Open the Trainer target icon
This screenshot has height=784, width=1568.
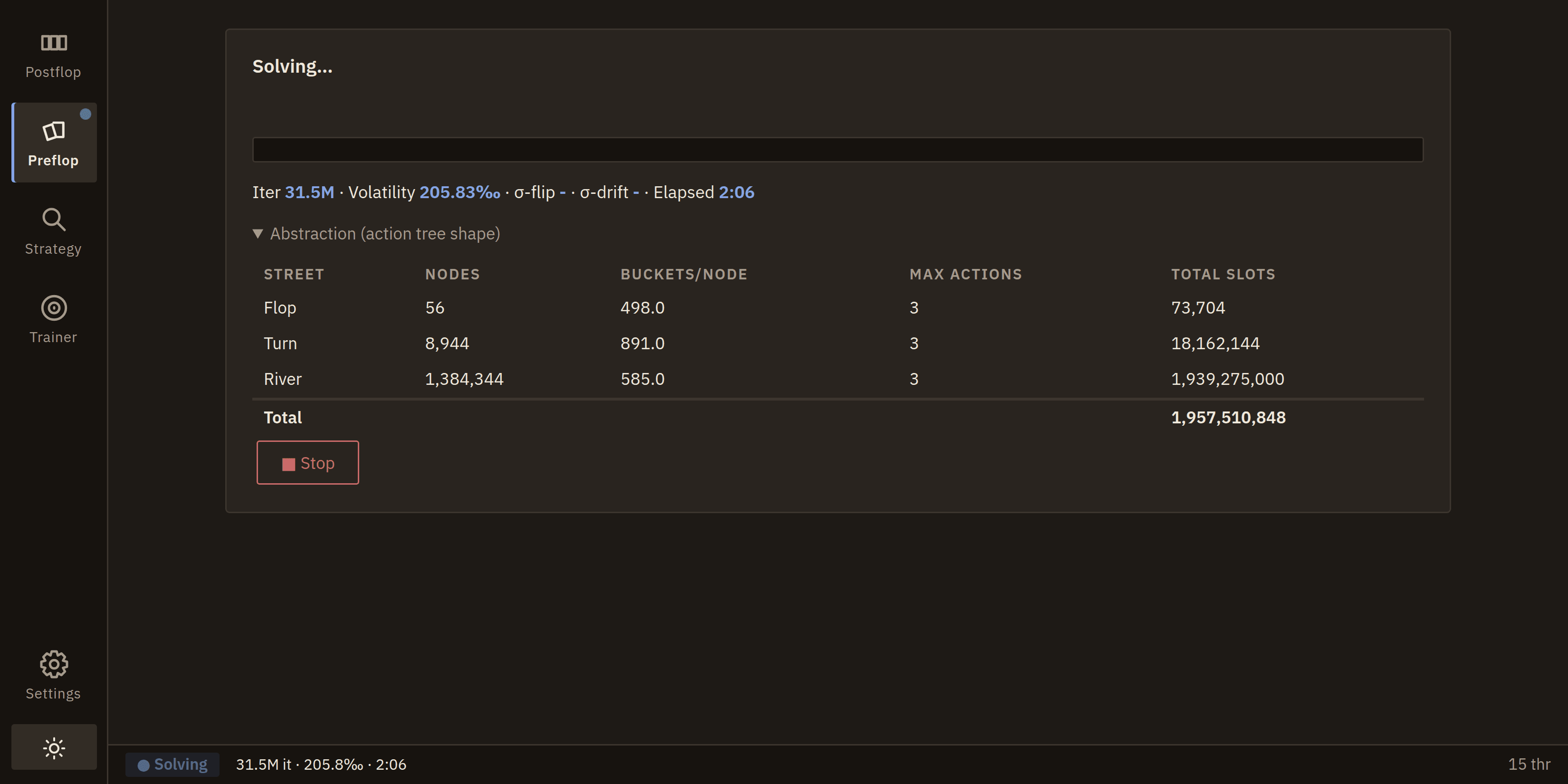[54, 308]
